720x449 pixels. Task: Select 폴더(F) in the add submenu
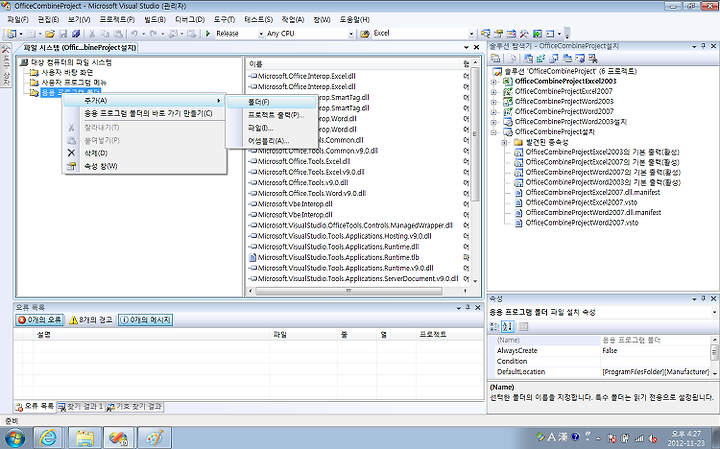(272, 102)
